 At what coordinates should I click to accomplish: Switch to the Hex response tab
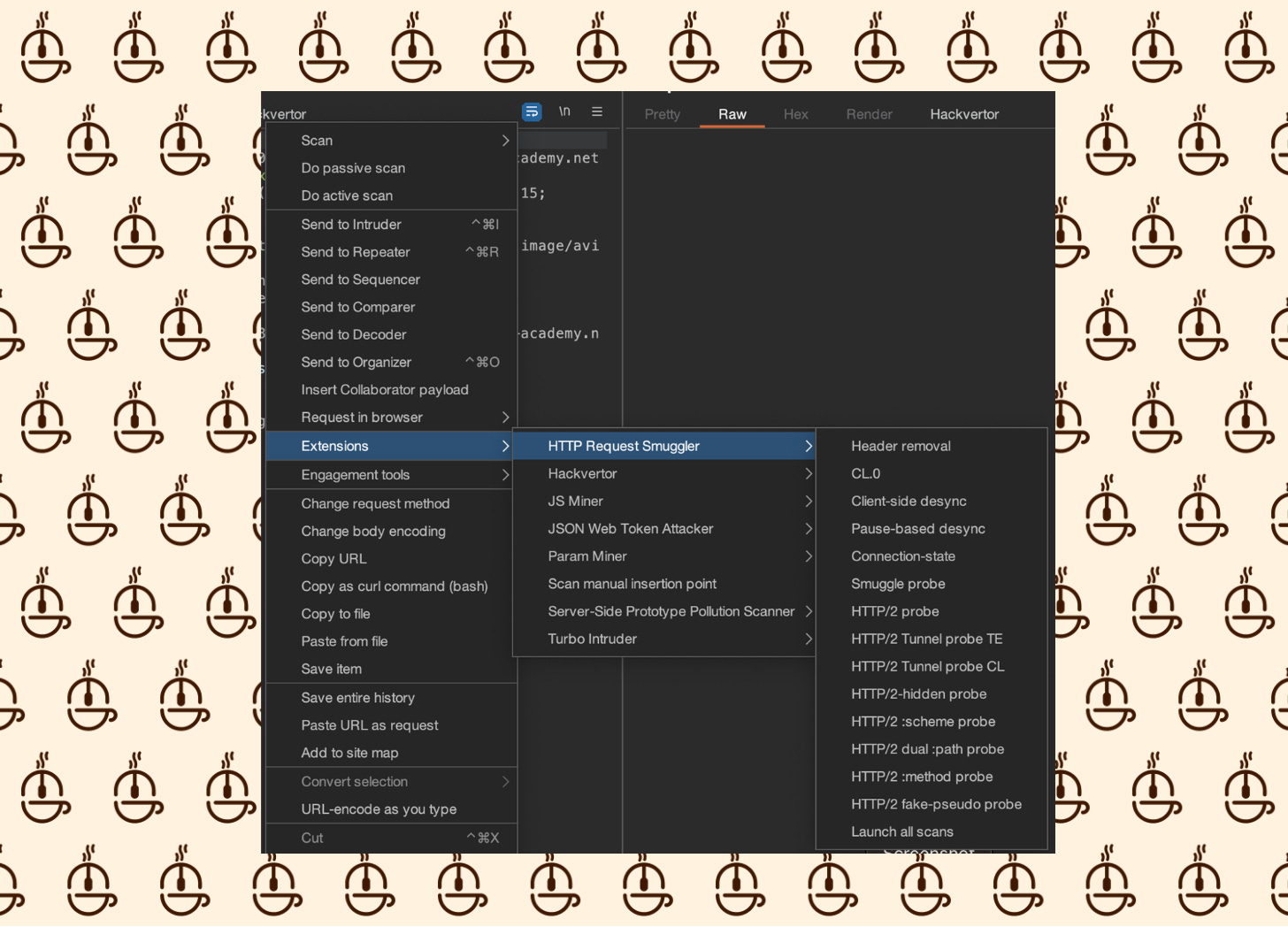pyautogui.click(x=796, y=114)
